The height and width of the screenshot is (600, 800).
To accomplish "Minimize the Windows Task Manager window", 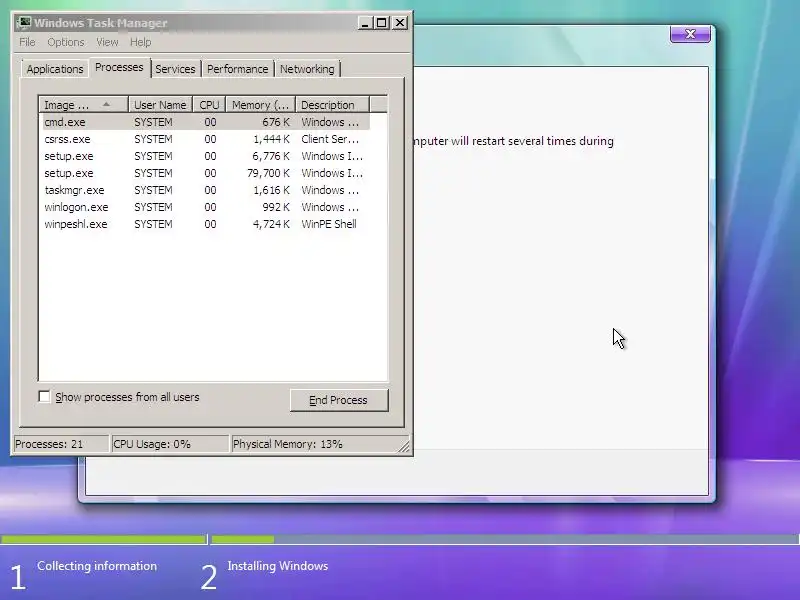I will coord(365,22).
